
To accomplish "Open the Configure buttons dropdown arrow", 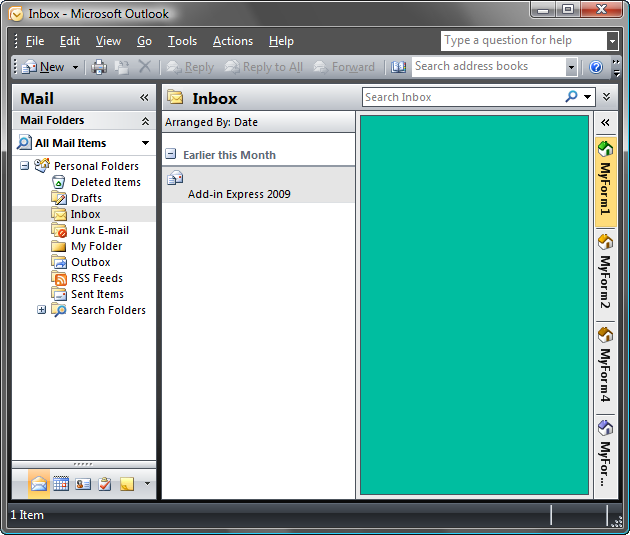I will point(147,484).
